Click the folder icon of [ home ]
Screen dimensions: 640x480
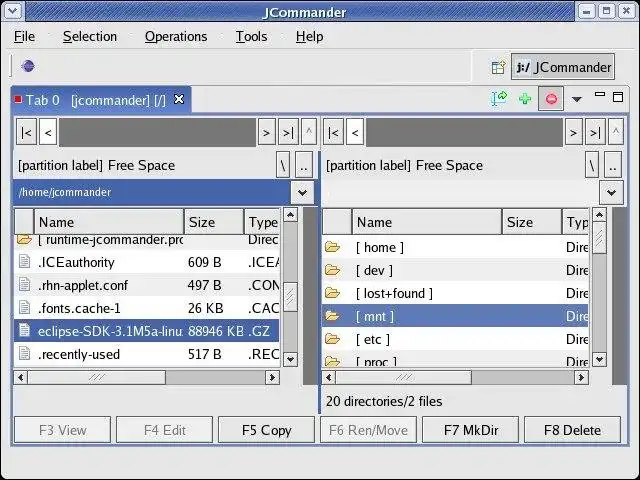click(333, 247)
